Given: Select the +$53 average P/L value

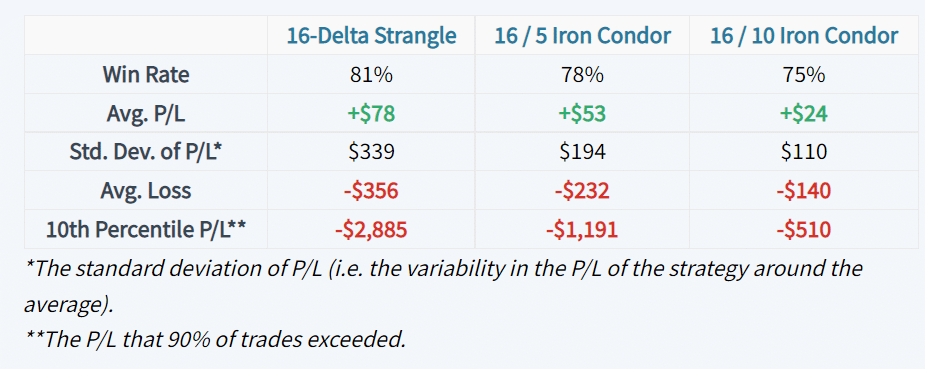Looking at the screenshot, I should [582, 114].
